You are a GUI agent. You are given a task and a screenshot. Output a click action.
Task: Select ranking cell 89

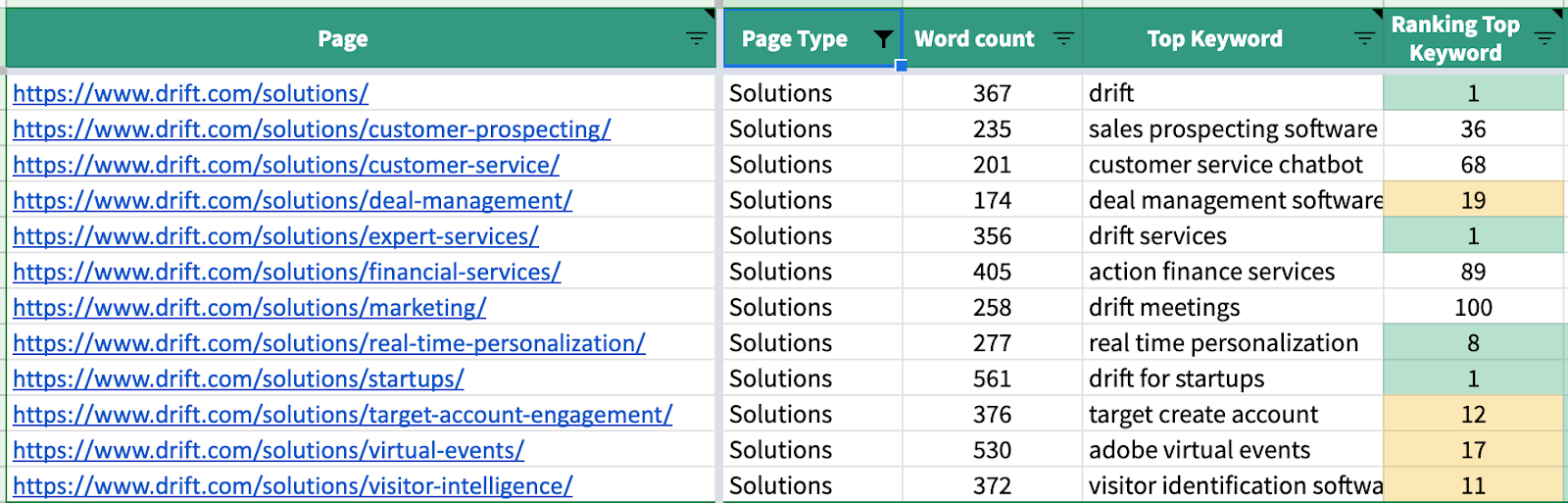click(1474, 272)
